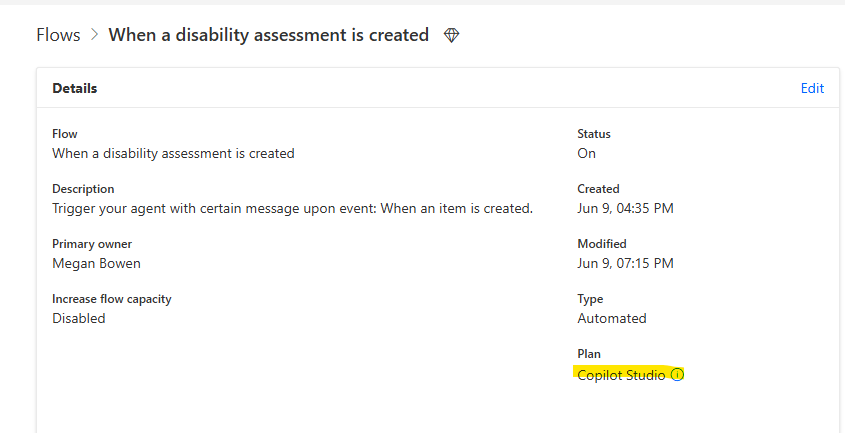
Task: Select the page title 'When a disability assessment is created'
Action: [x=268, y=35]
